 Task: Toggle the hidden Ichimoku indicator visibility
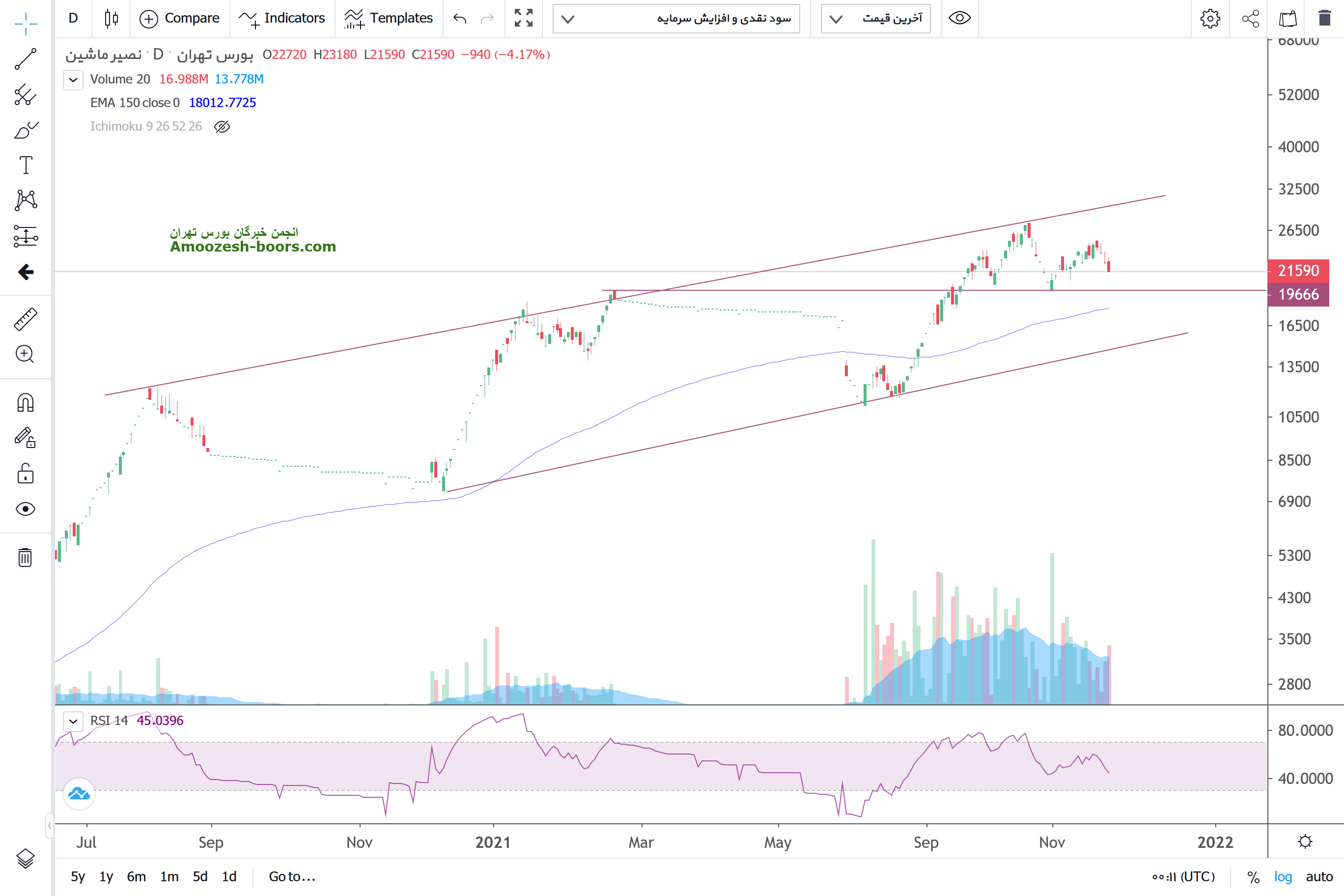[222, 126]
